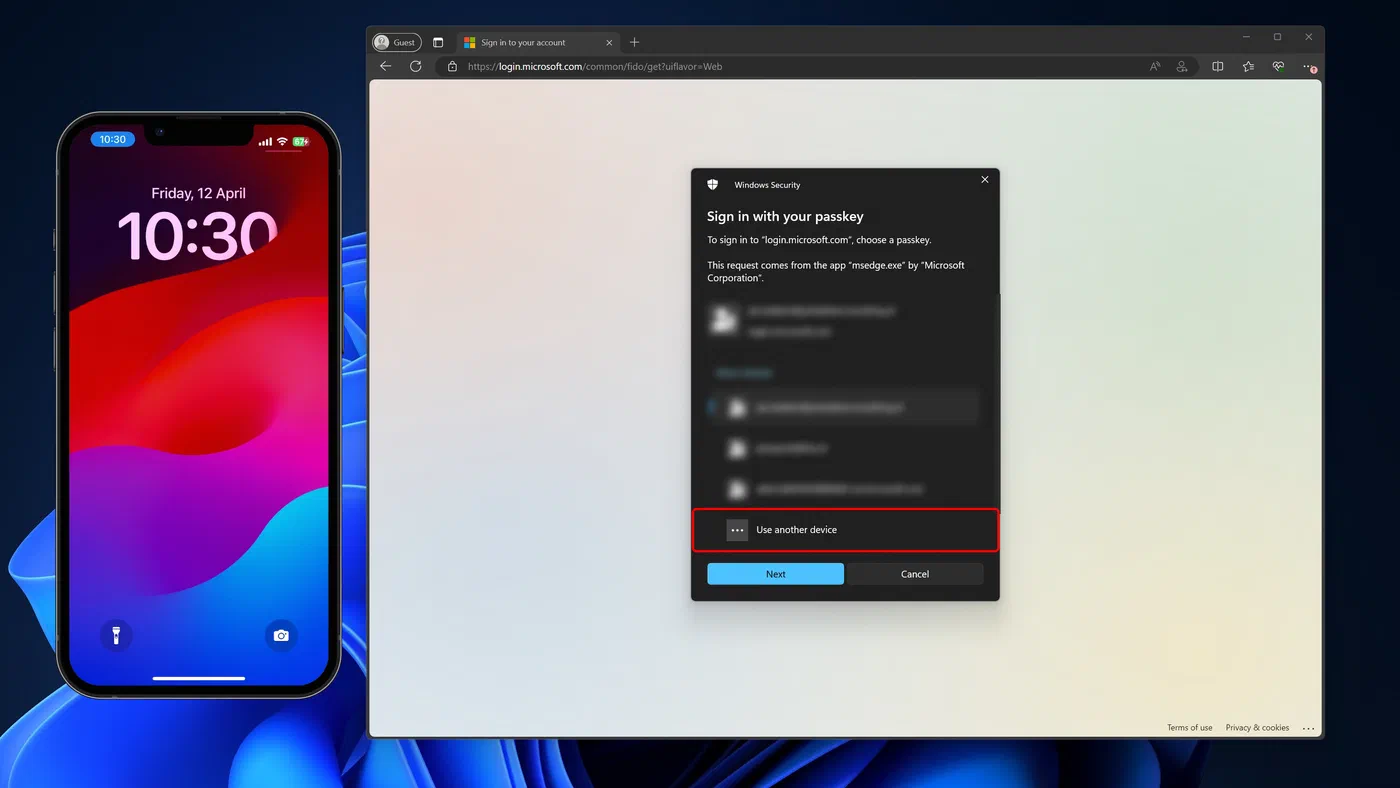Viewport: 1400px width, 788px height.
Task: Open the Privacy & cookies link
Action: pyautogui.click(x=1258, y=727)
